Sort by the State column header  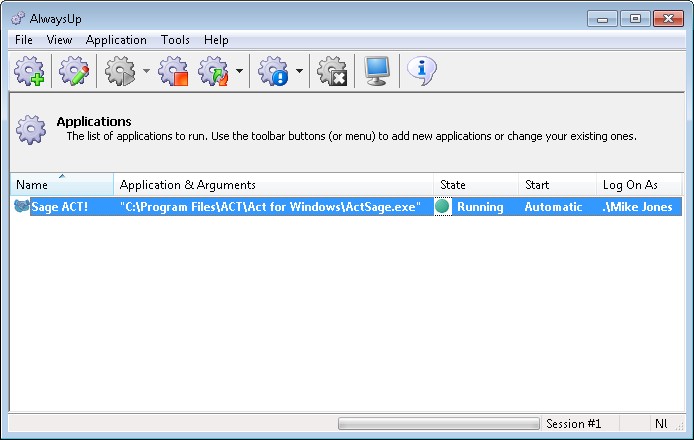tap(476, 184)
